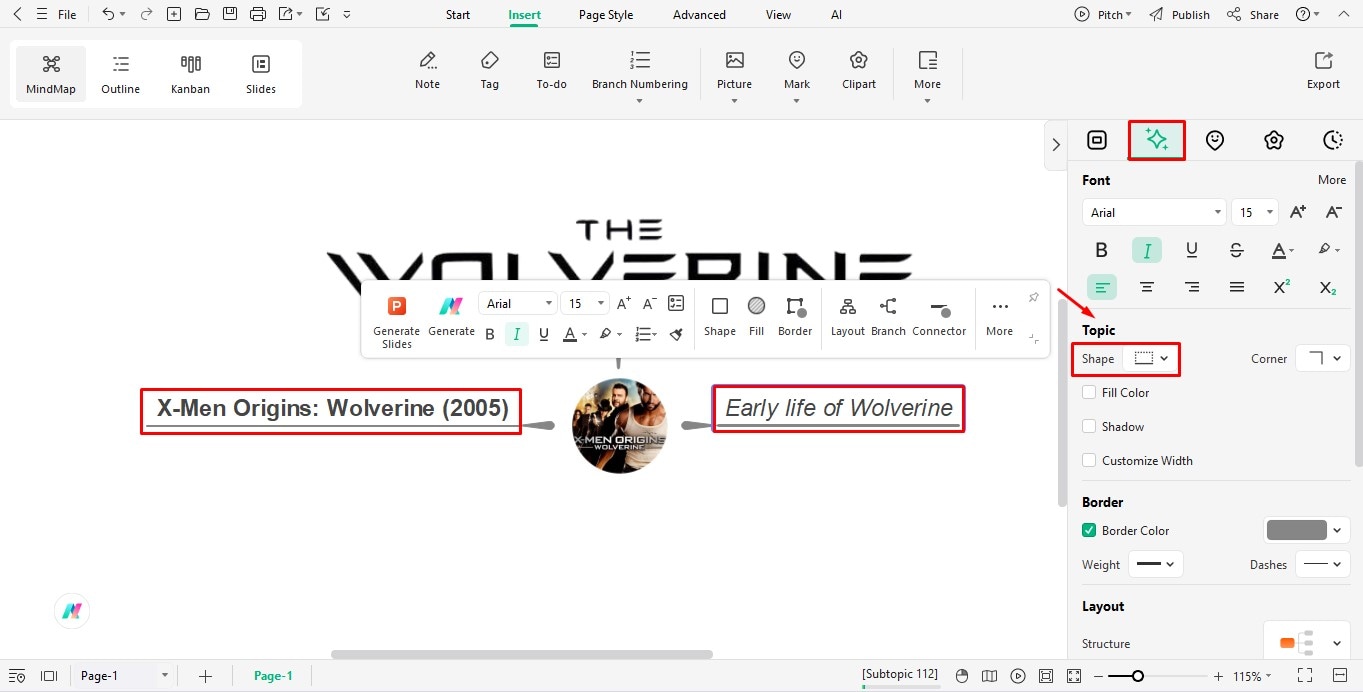Enable the Customize Width checkbox
Screen dimensions: 1363x692
[x=1089, y=461]
